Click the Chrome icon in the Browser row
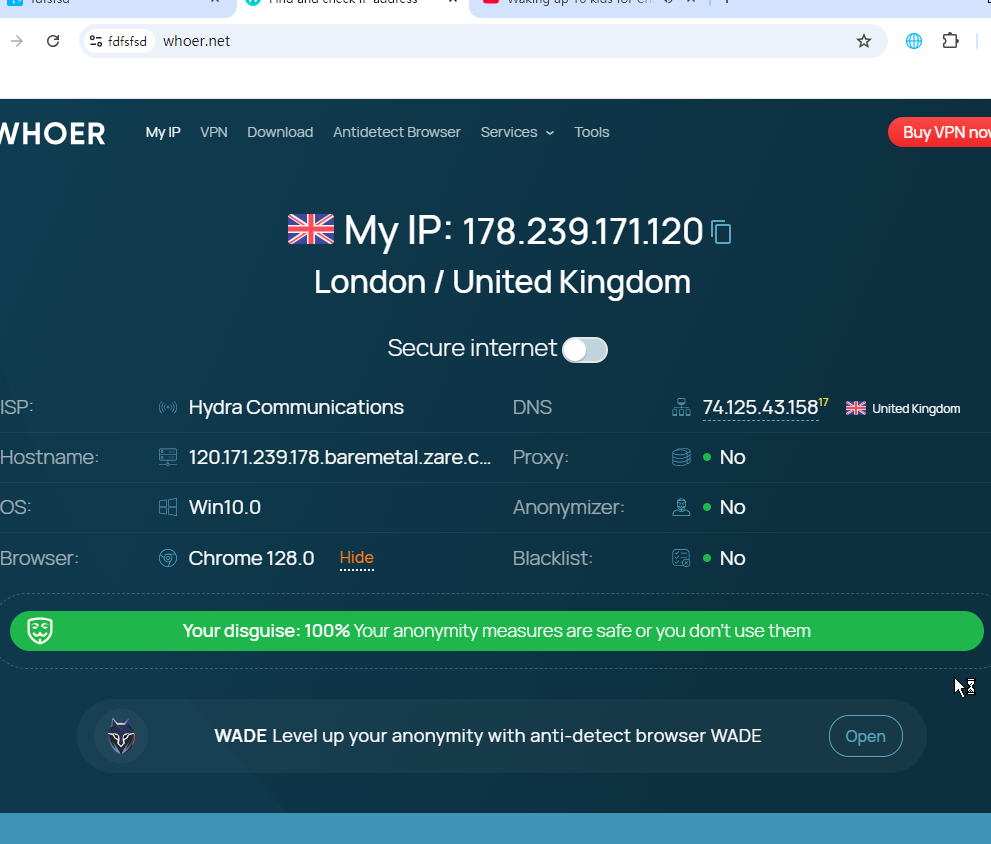This screenshot has width=991, height=844. (167, 558)
